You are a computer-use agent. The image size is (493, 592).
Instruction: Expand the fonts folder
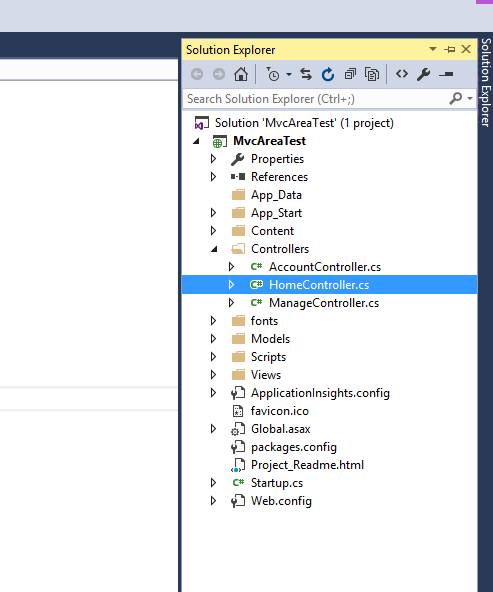pos(213,321)
